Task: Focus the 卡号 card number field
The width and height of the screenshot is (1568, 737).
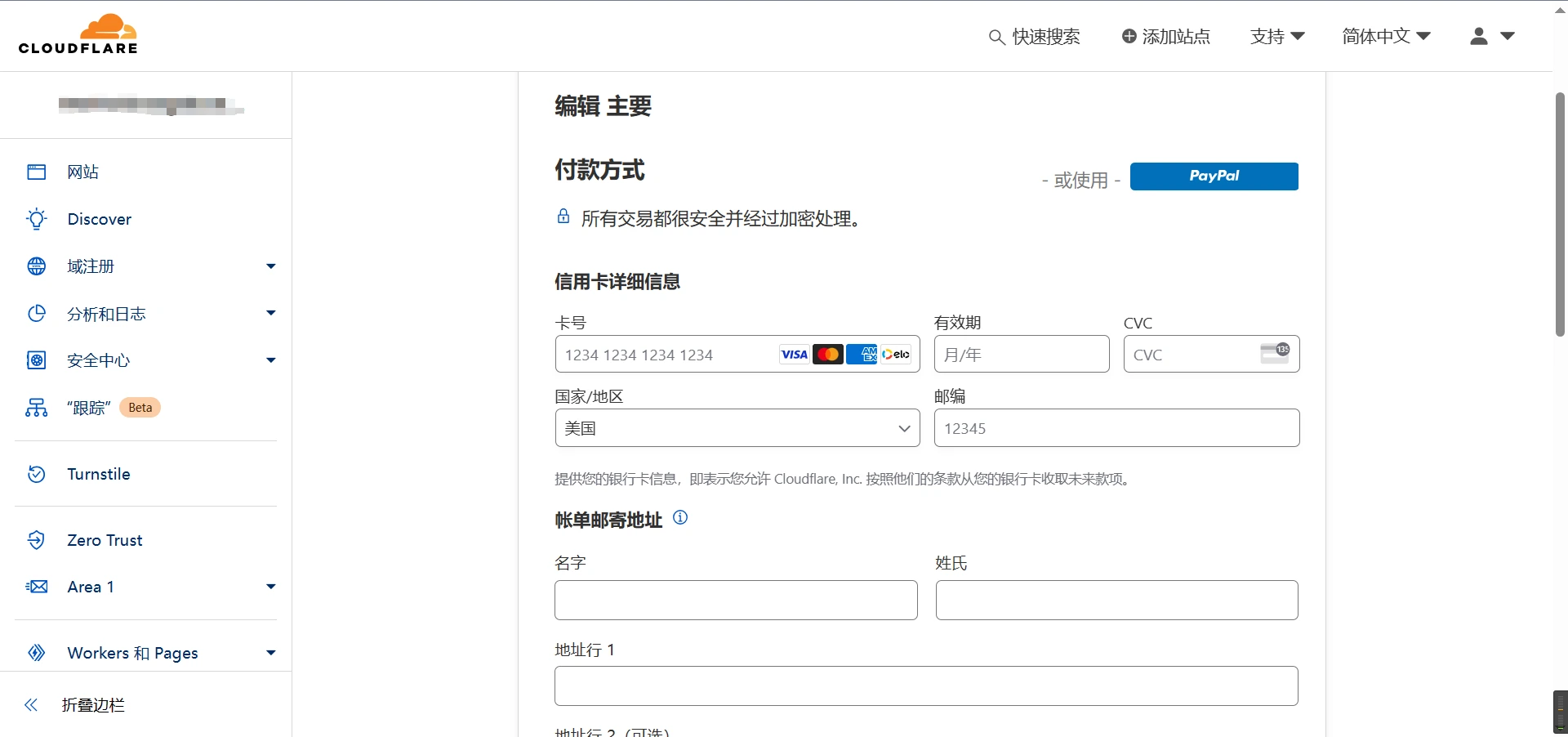Action: coord(666,355)
